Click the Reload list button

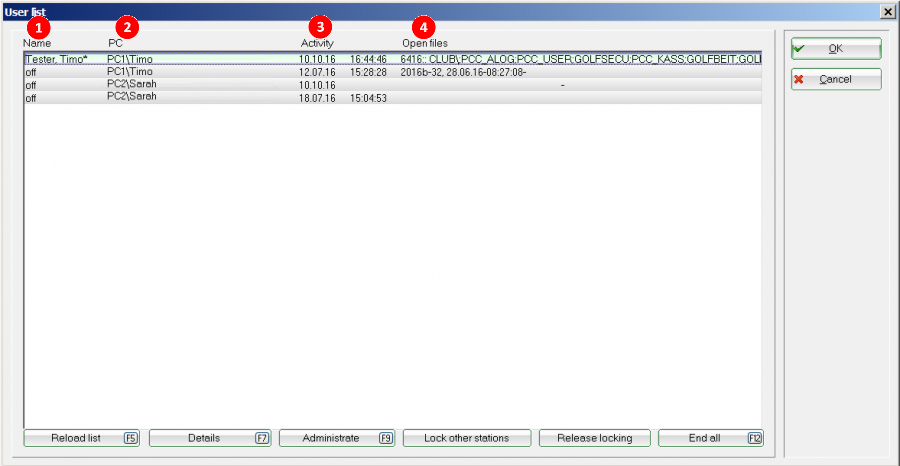(81, 438)
